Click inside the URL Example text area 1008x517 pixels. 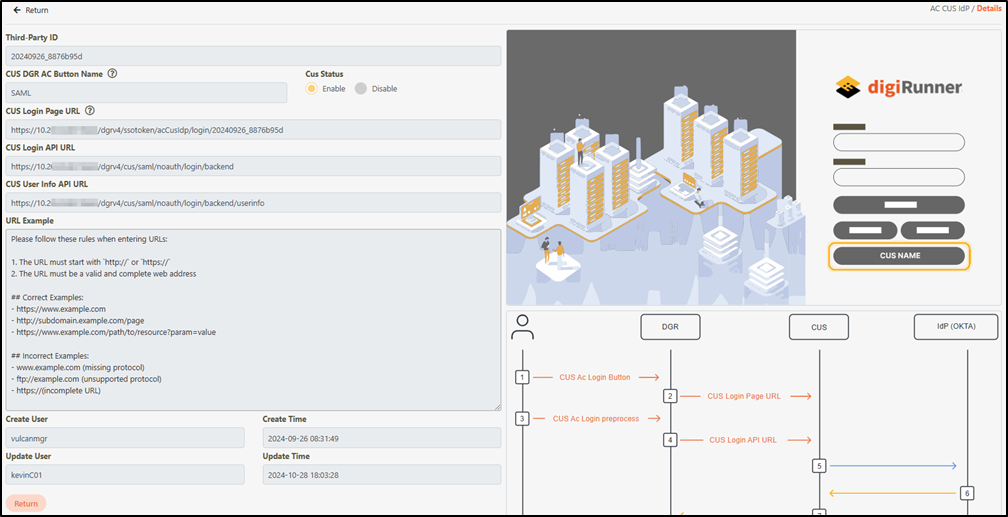pos(253,319)
